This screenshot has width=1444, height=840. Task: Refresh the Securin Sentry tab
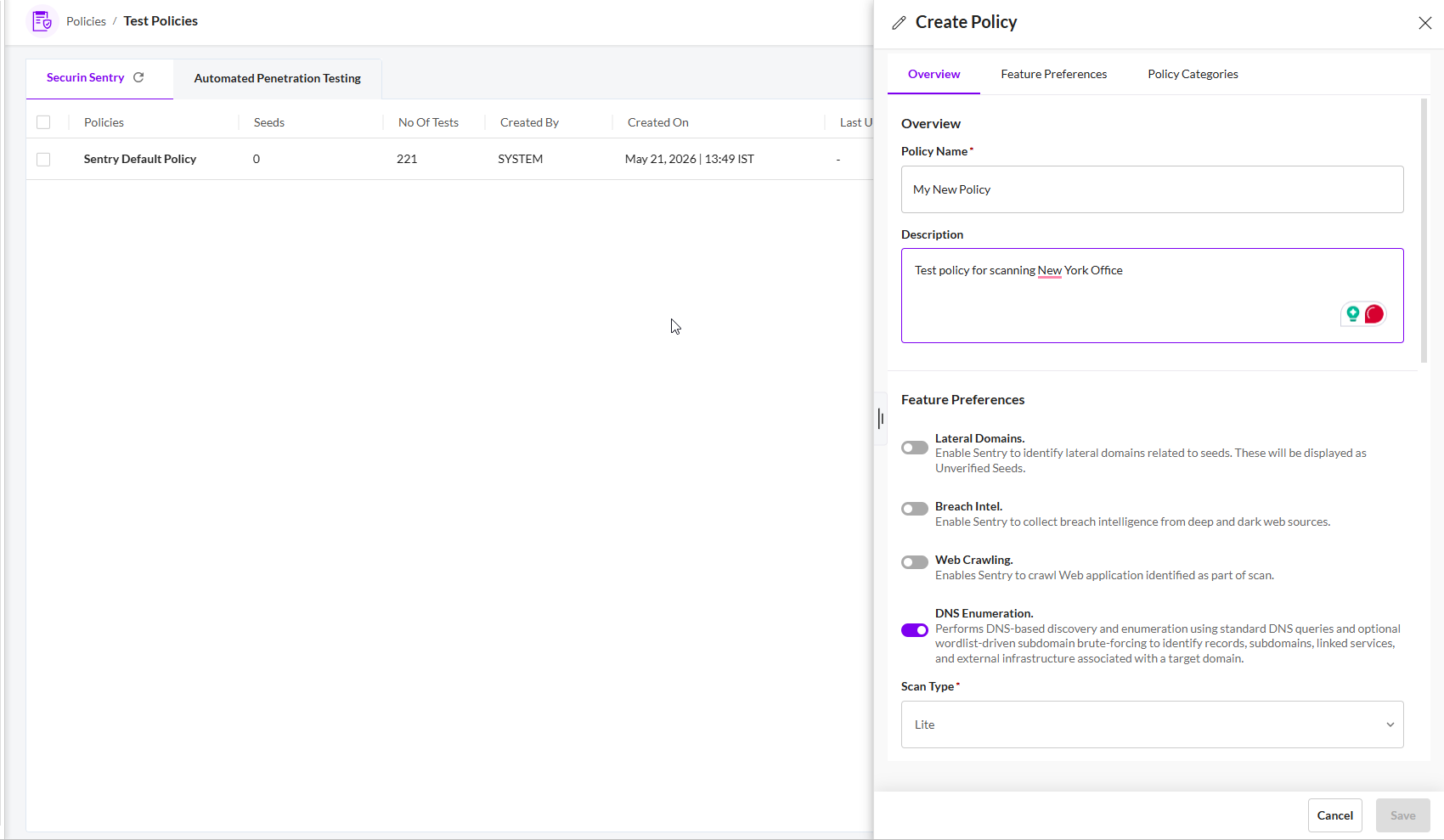coord(138,77)
